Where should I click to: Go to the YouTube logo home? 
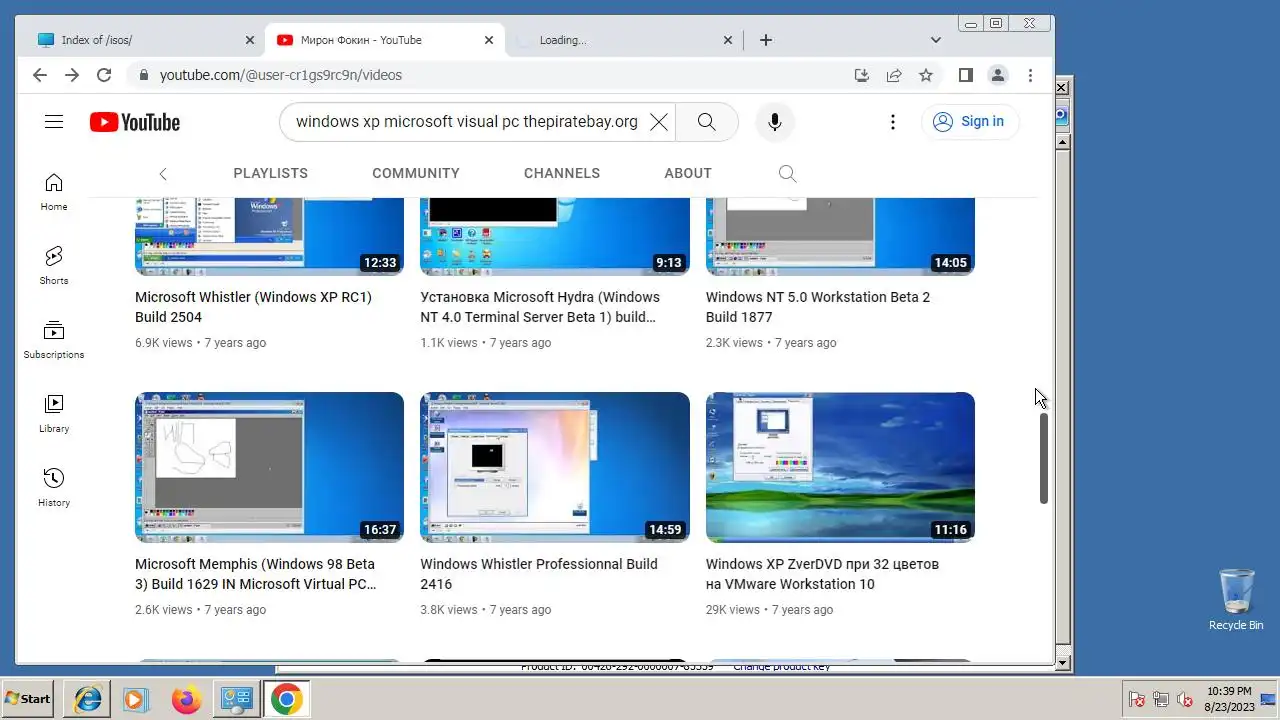(135, 122)
